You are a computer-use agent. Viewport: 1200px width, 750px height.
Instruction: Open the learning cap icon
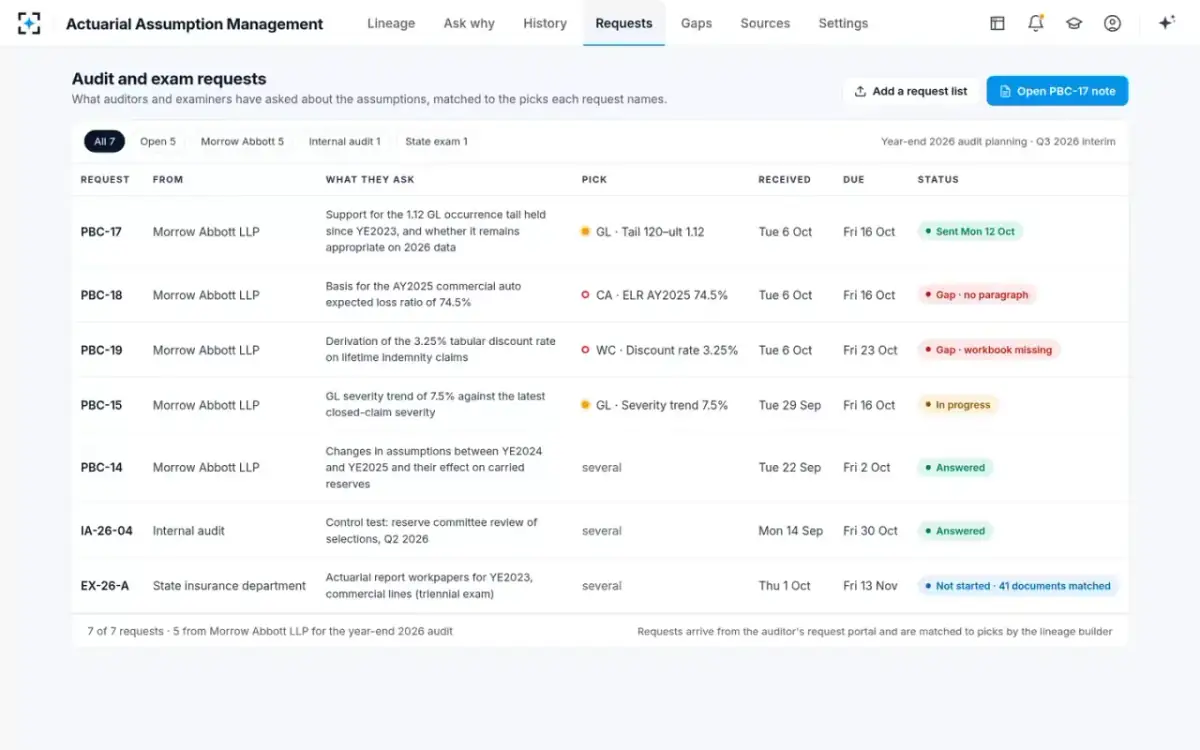(x=1074, y=23)
